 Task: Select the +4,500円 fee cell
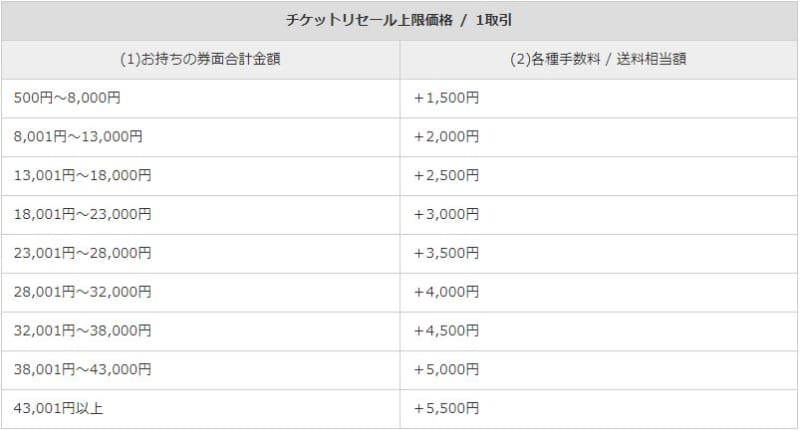(446, 331)
